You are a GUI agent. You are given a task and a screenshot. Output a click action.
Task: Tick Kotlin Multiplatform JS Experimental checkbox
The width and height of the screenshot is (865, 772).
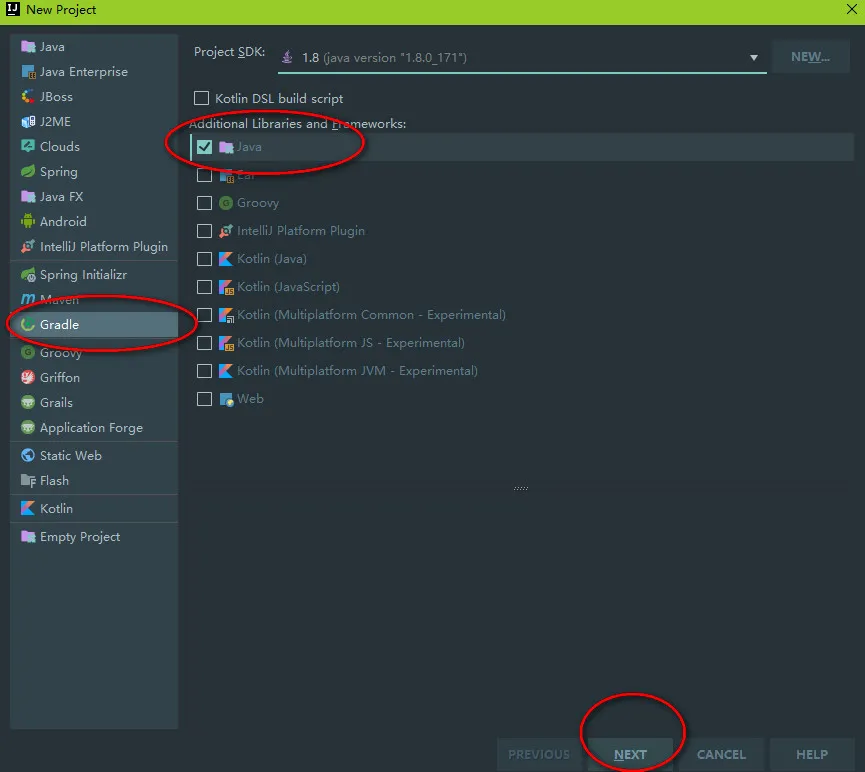204,343
